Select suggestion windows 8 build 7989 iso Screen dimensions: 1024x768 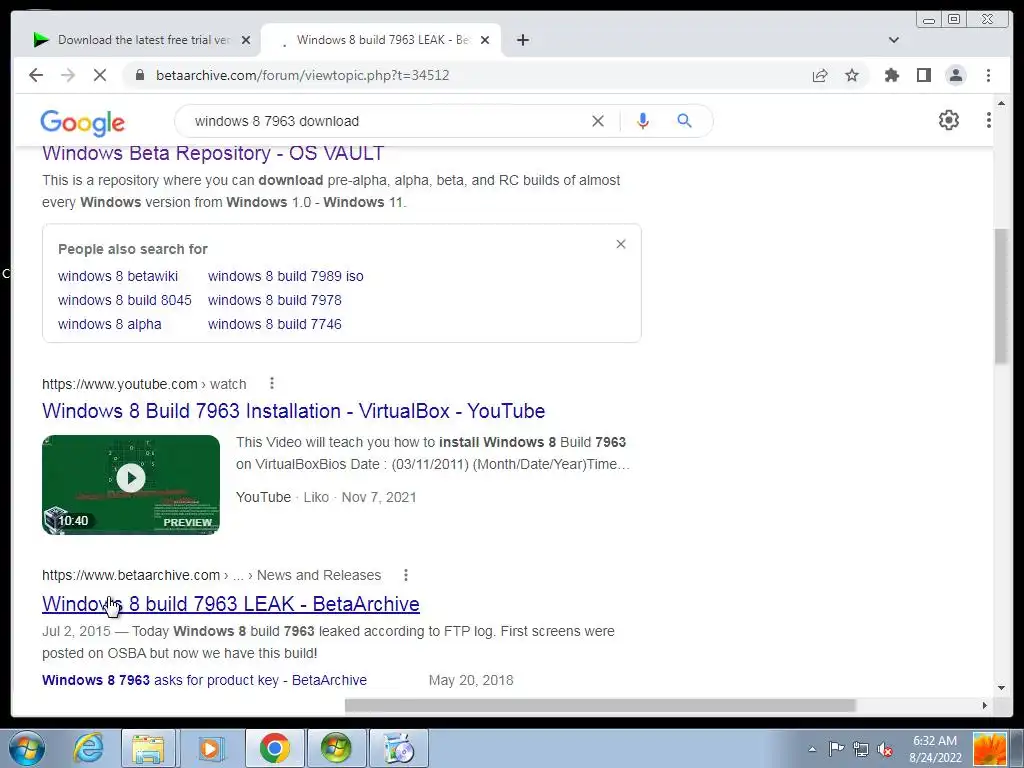[x=285, y=276]
